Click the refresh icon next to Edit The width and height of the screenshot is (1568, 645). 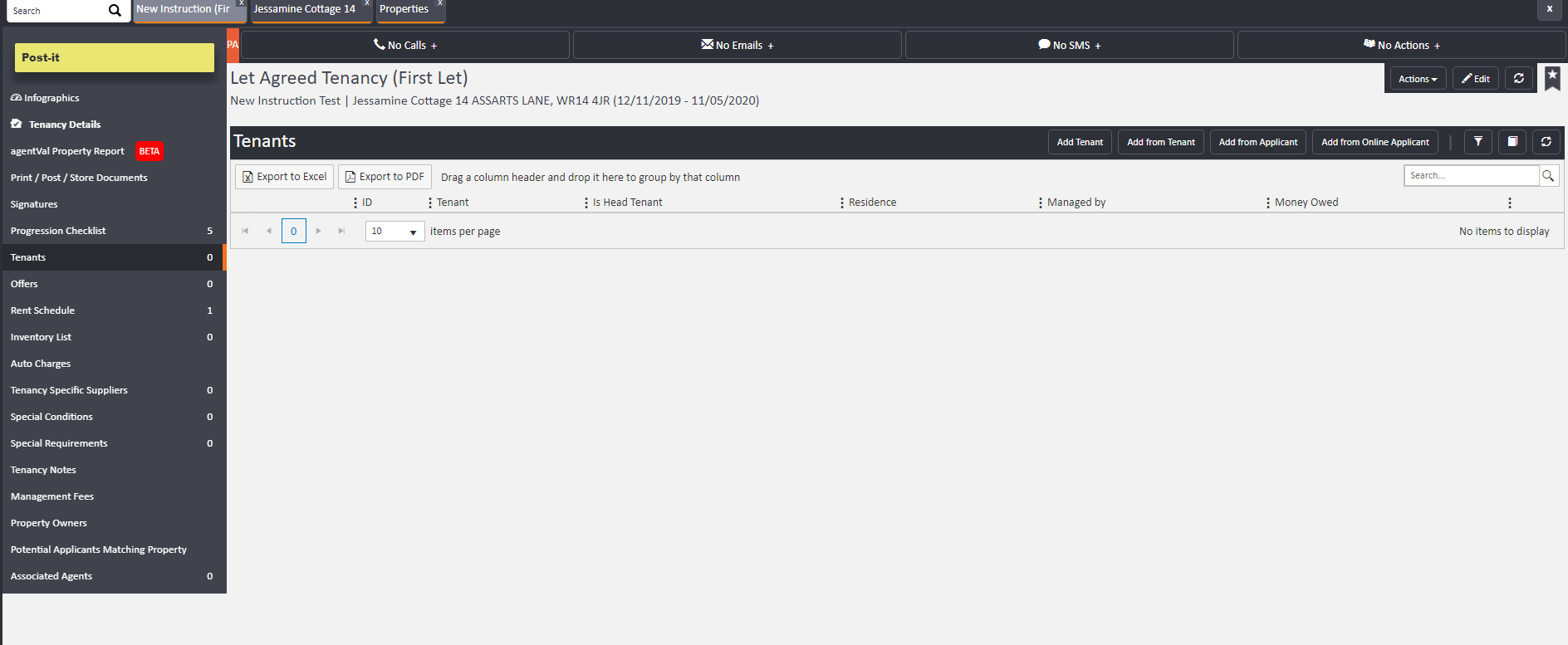[x=1518, y=78]
